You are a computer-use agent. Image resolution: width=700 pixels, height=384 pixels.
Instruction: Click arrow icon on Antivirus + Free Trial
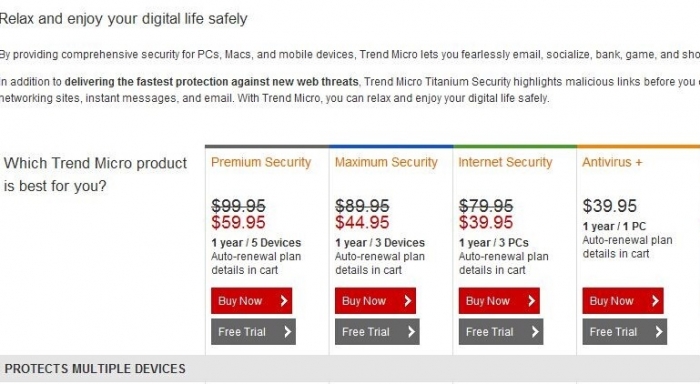coord(658,332)
